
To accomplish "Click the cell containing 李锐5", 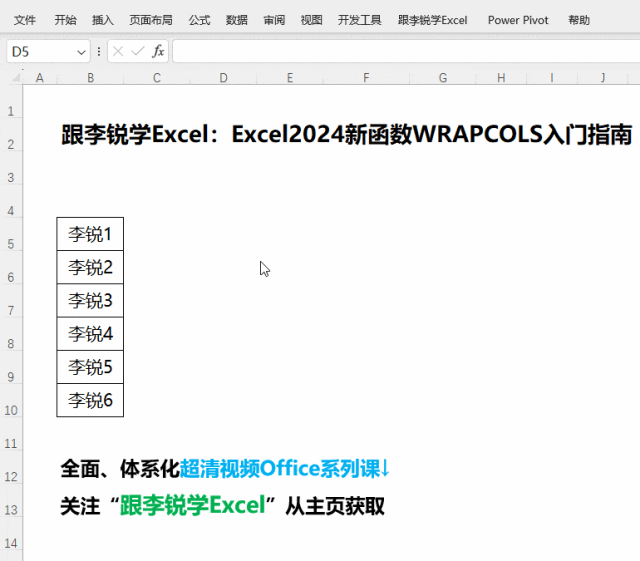I will click(90, 367).
